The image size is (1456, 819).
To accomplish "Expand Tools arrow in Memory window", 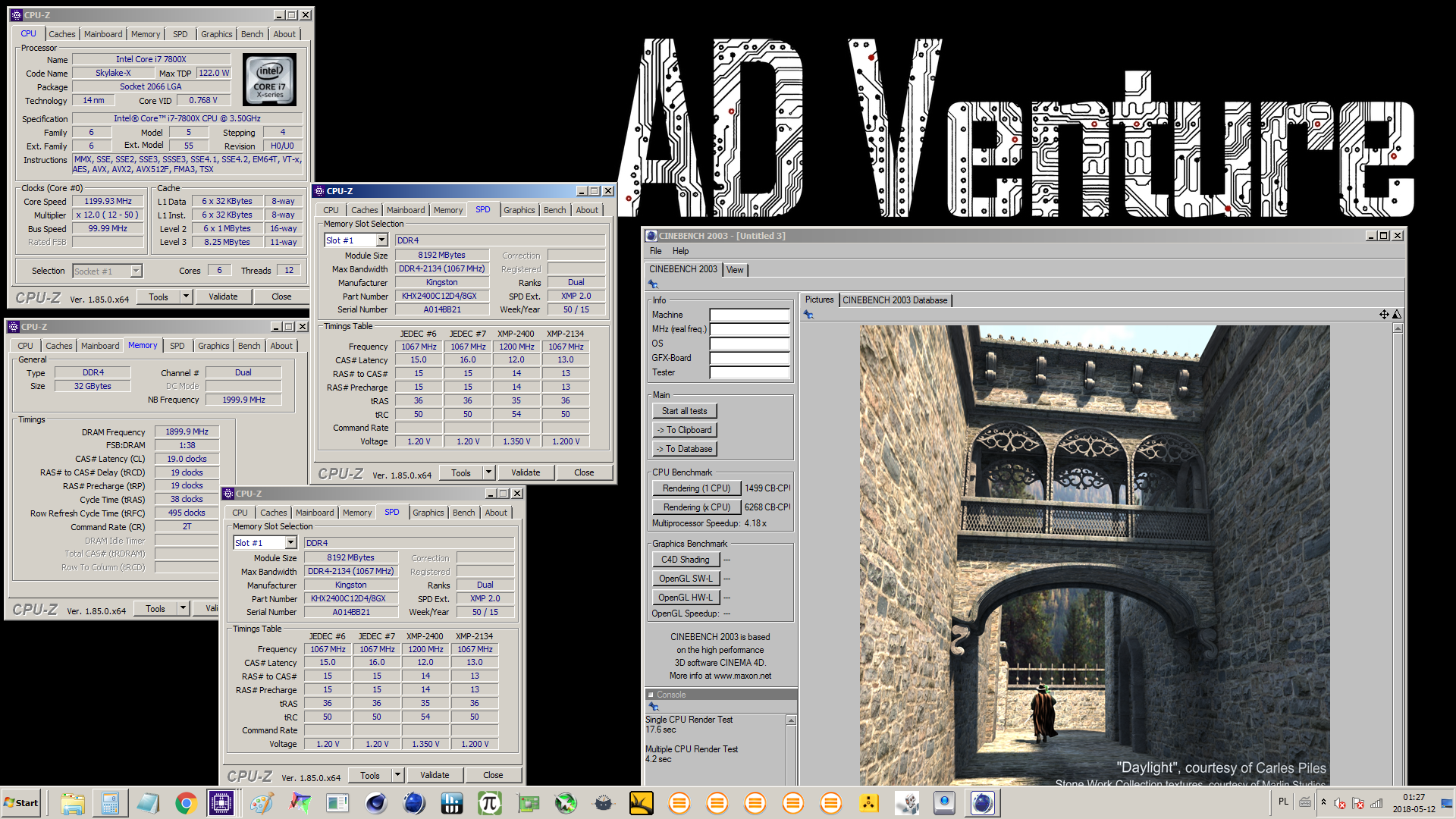I will click(x=183, y=608).
